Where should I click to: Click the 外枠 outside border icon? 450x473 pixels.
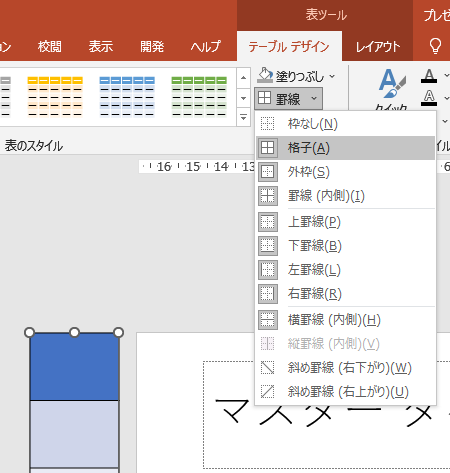point(268,172)
